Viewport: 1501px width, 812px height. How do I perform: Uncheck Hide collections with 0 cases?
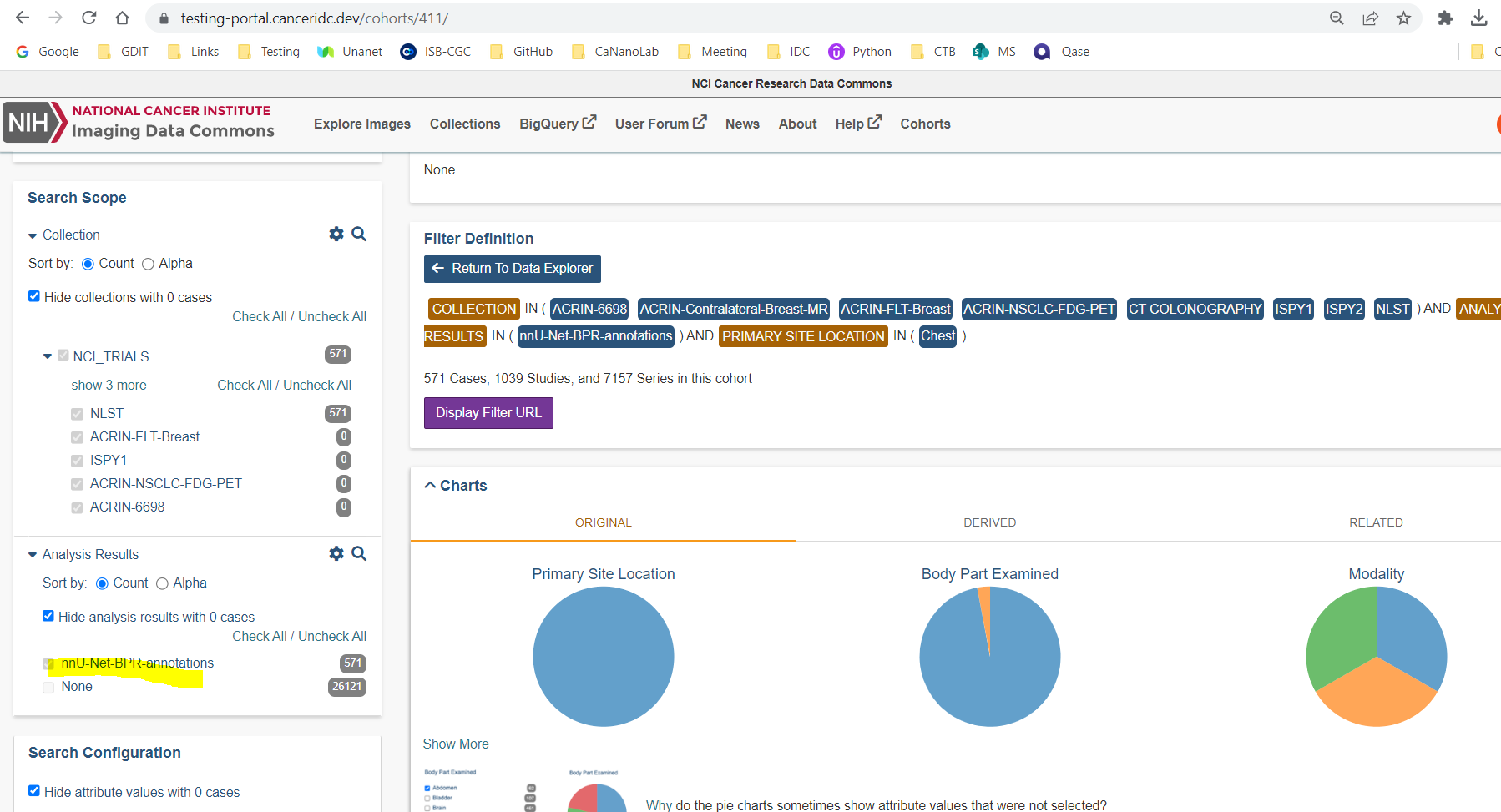click(34, 295)
